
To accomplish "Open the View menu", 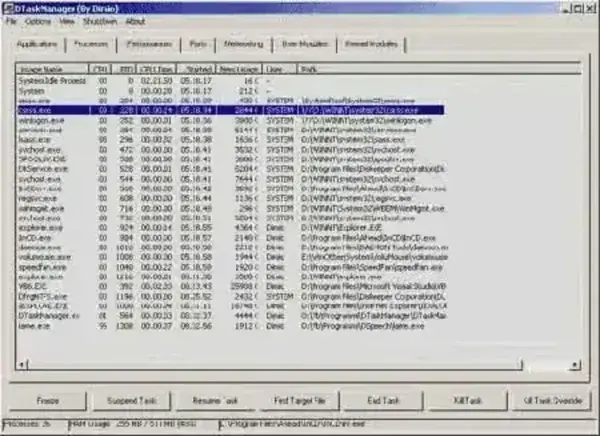I will point(67,21).
